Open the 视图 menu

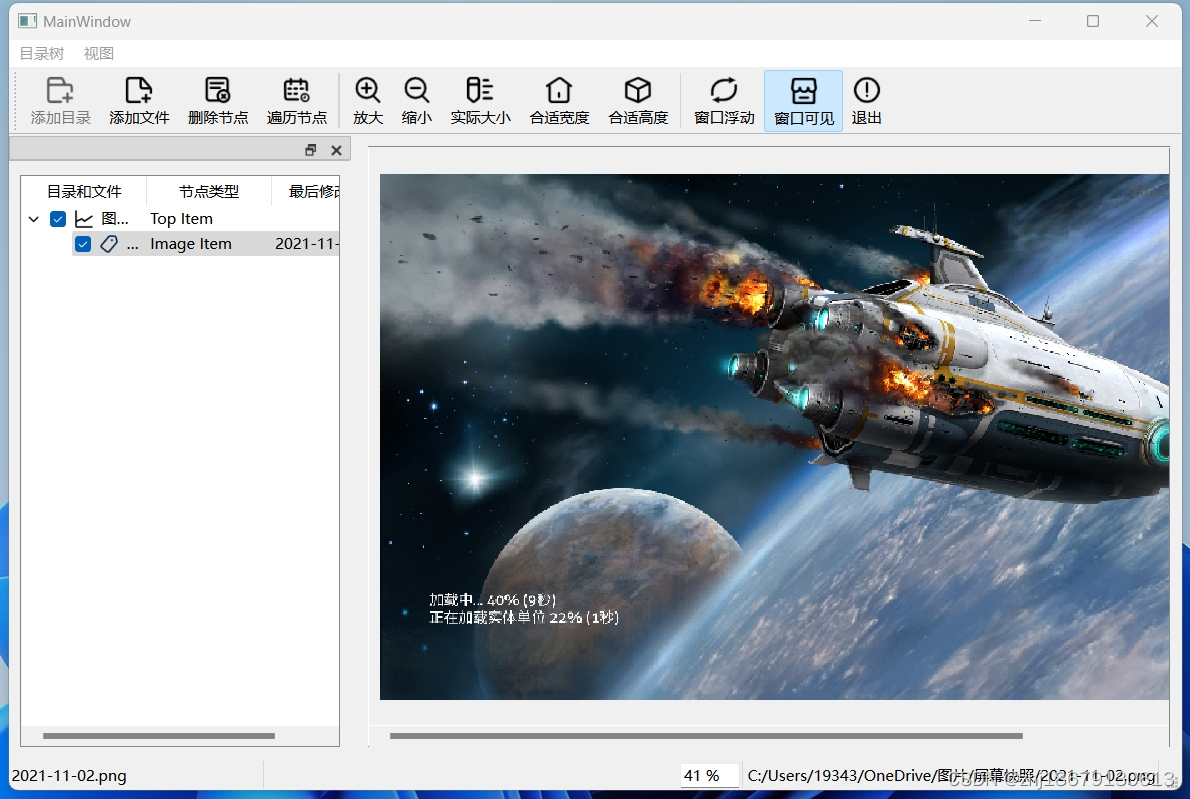coord(99,53)
